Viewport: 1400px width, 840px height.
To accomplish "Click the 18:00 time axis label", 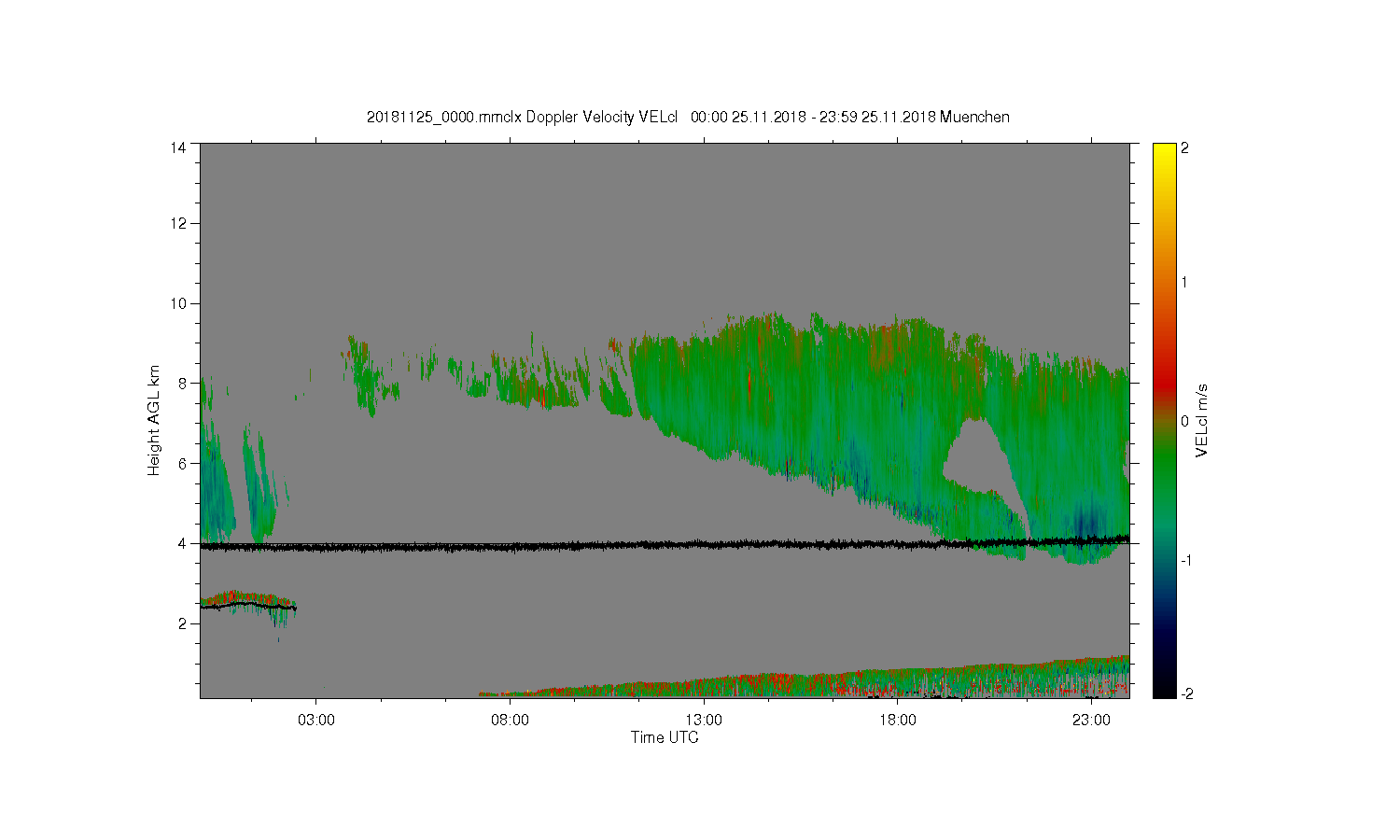I will click(898, 721).
